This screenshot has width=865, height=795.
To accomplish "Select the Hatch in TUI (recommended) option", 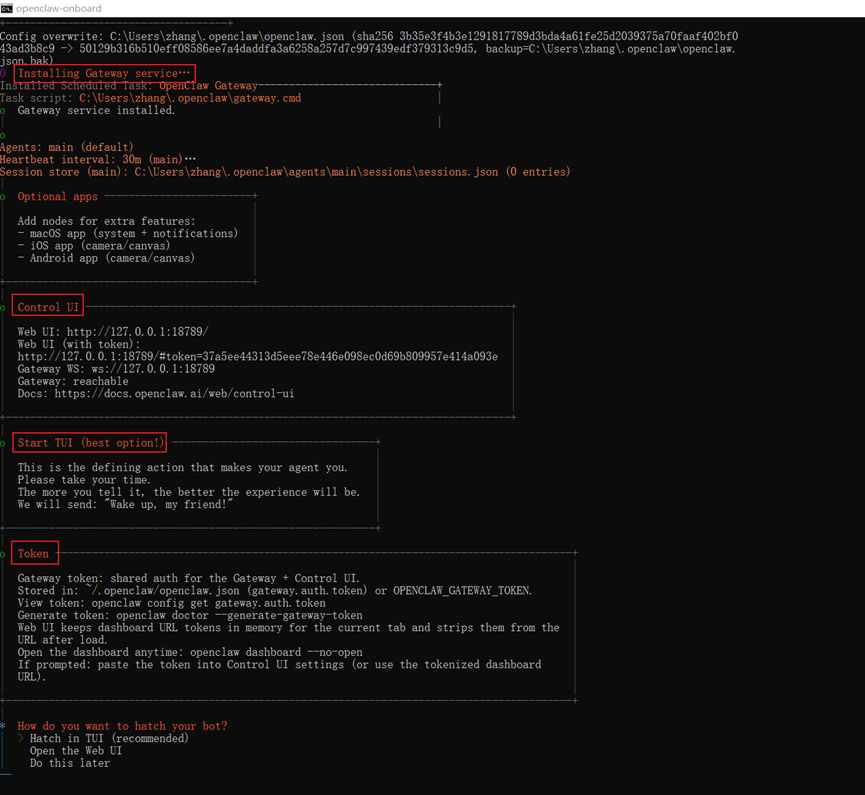I will tap(109, 739).
